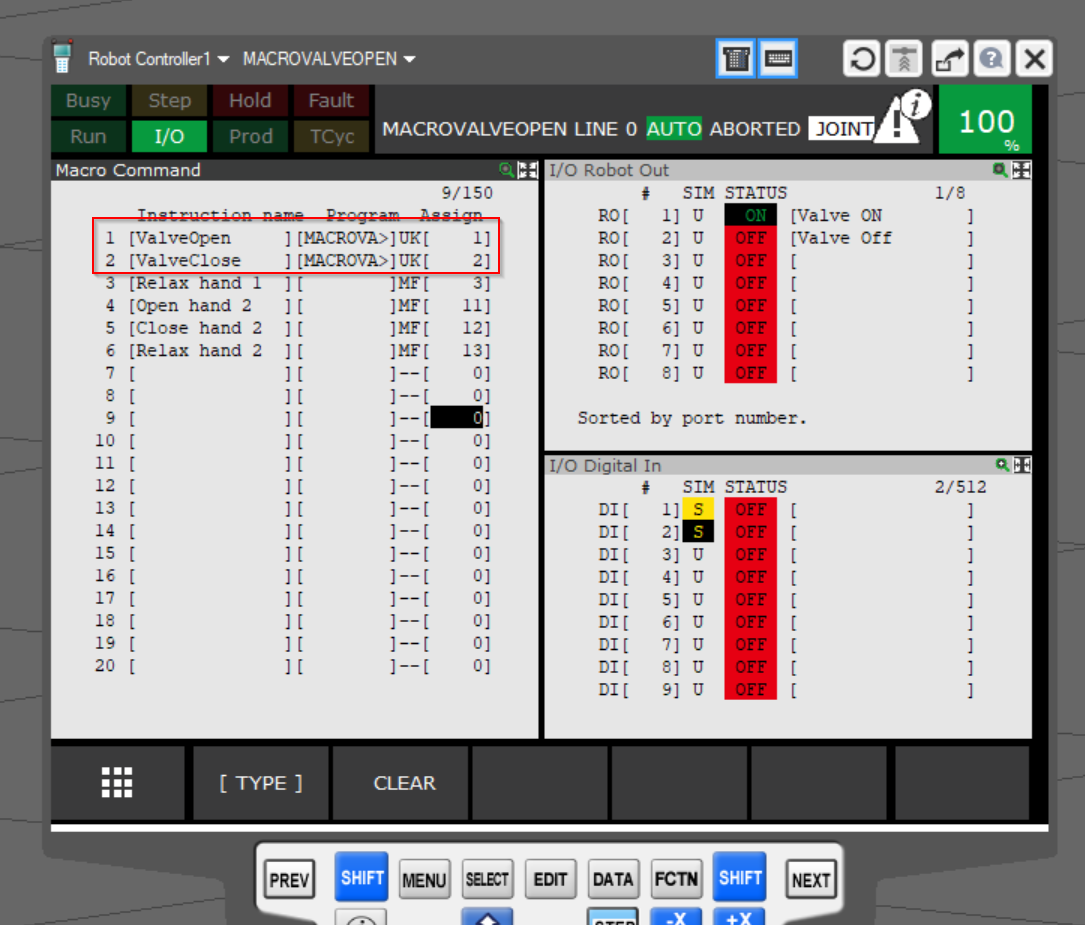The height and width of the screenshot is (925, 1085).
Task: Toggle the keypad display icon
Action: (778, 59)
